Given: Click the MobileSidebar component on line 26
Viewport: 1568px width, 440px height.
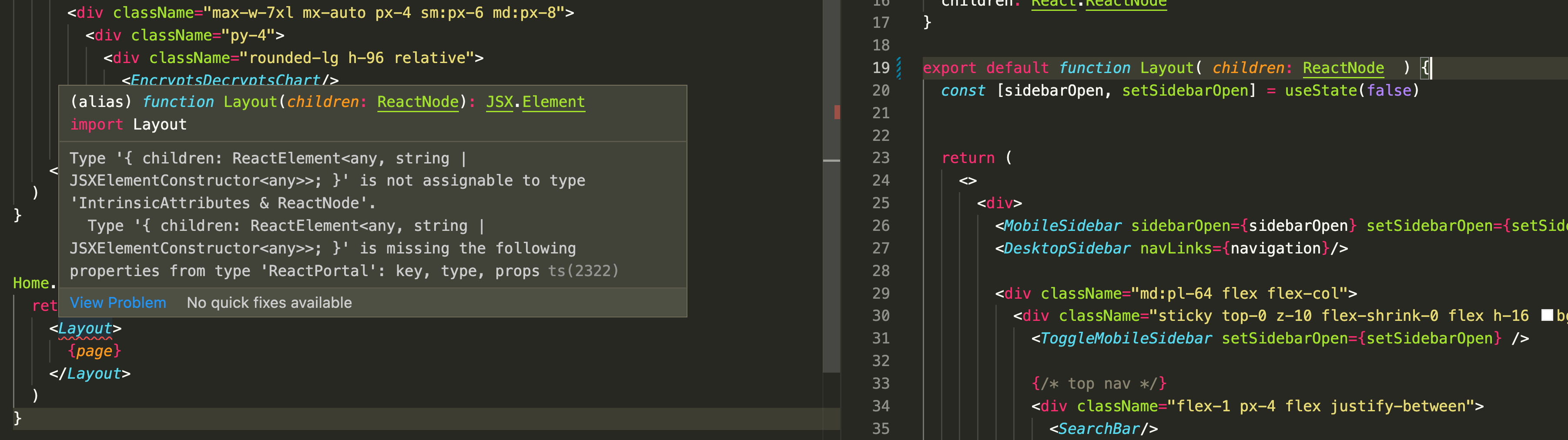Looking at the screenshot, I should pyautogui.click(x=1062, y=225).
